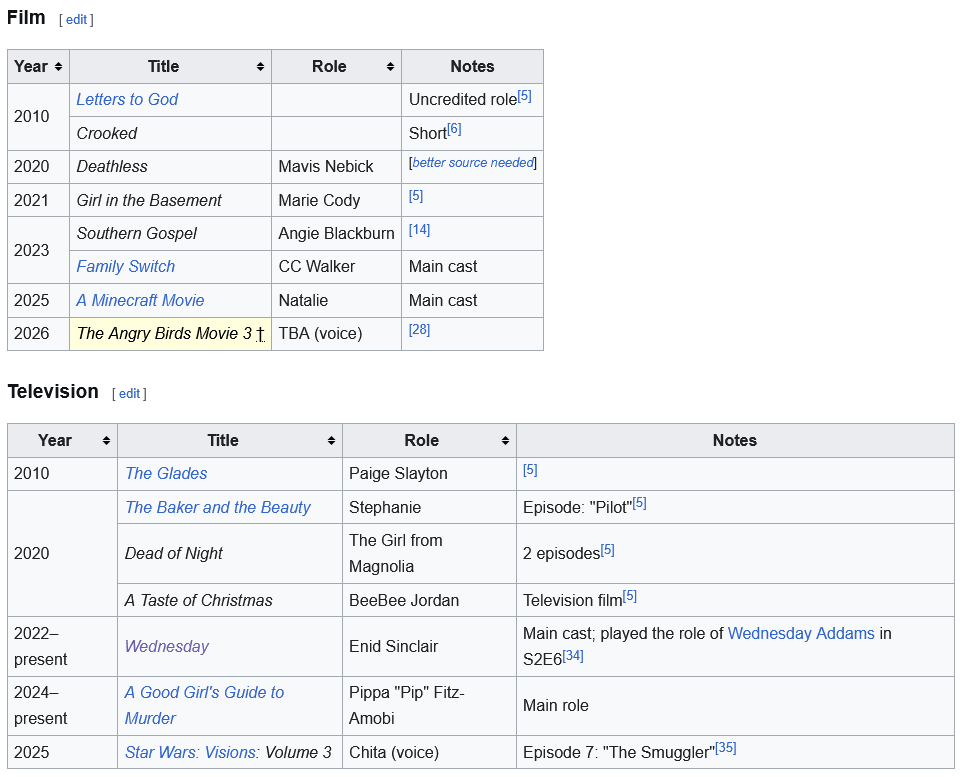The image size is (963, 777).
Task: Select the Stephanie role cell
Action: (429, 507)
